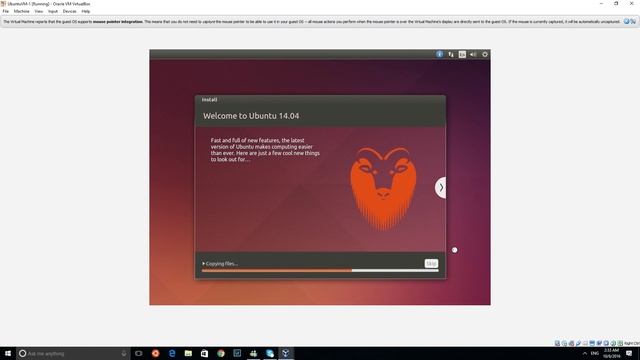
Task: Dismiss the mouse integration notification
Action: click(x=626, y=22)
